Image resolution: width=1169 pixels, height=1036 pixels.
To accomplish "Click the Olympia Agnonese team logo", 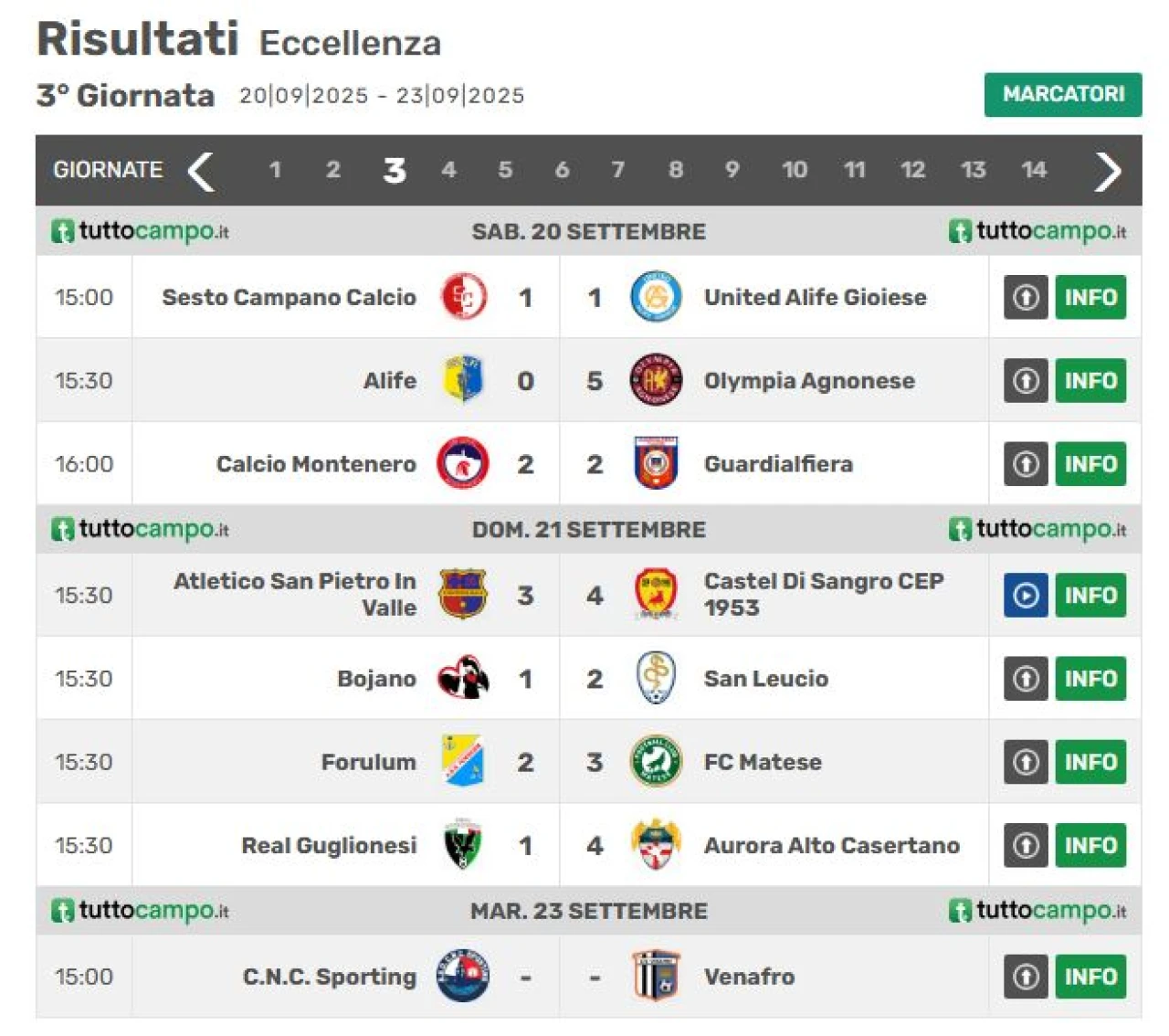I will 656,380.
